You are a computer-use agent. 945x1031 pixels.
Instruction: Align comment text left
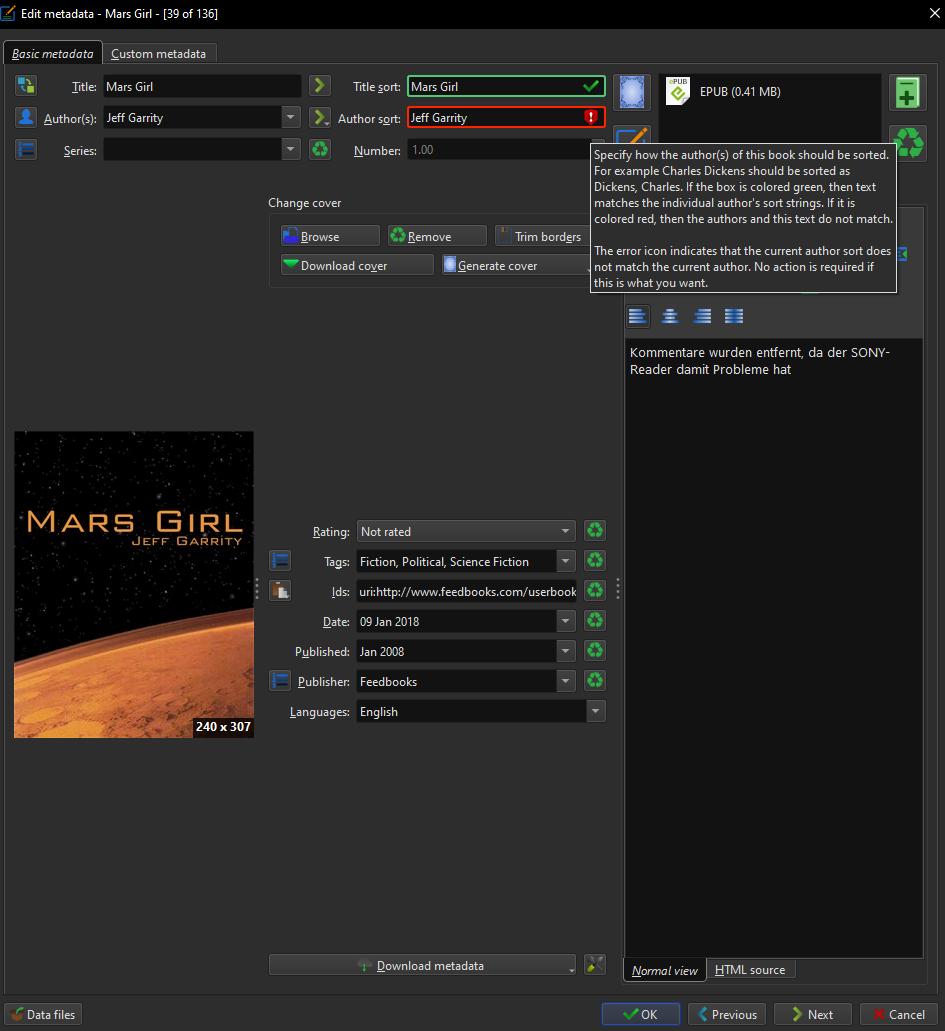[x=637, y=316]
